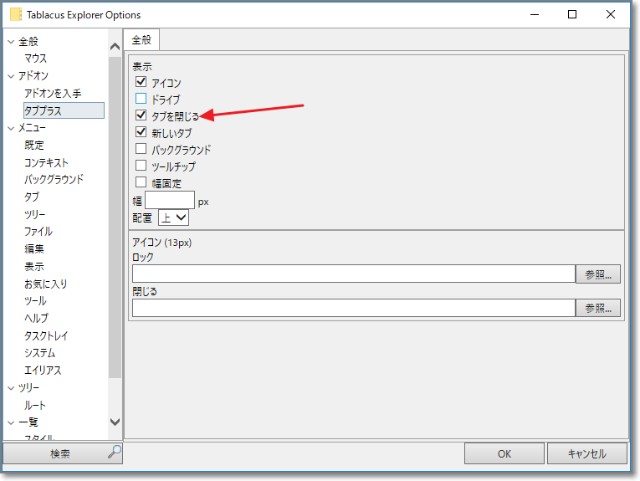Image resolution: width=640 pixels, height=481 pixels.
Task: Click the magnifier icon in search button
Action: 113,453
